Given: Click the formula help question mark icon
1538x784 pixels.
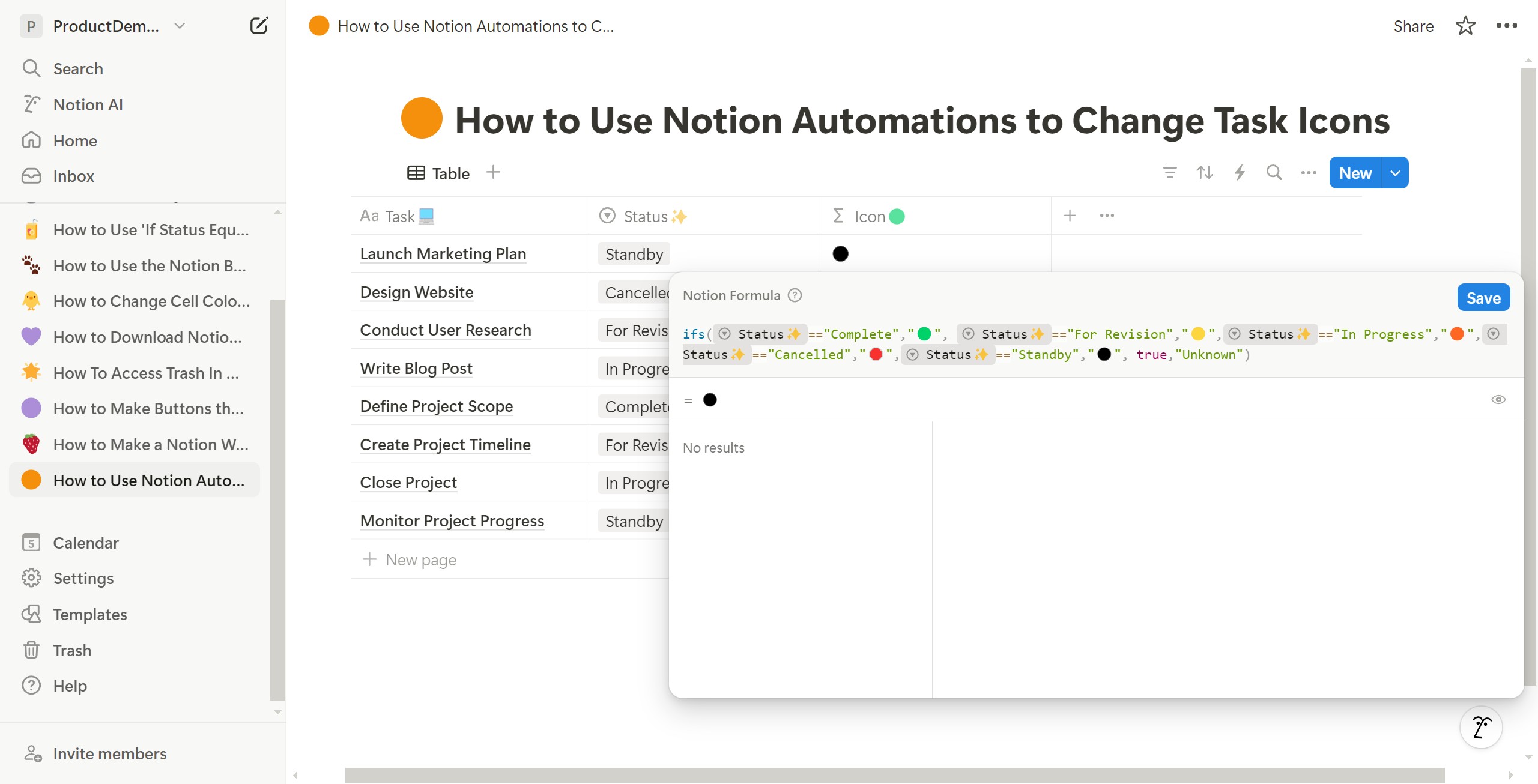Looking at the screenshot, I should pos(795,295).
